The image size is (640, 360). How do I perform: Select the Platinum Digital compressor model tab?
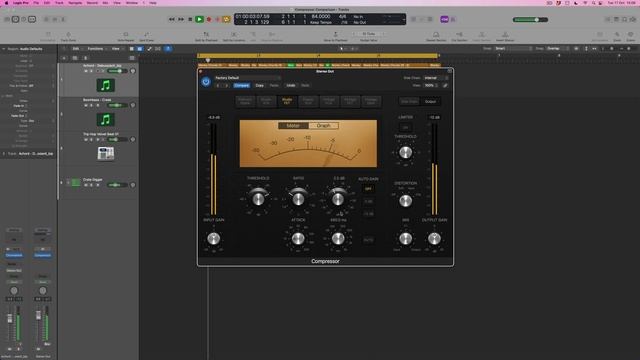[x=245, y=101]
